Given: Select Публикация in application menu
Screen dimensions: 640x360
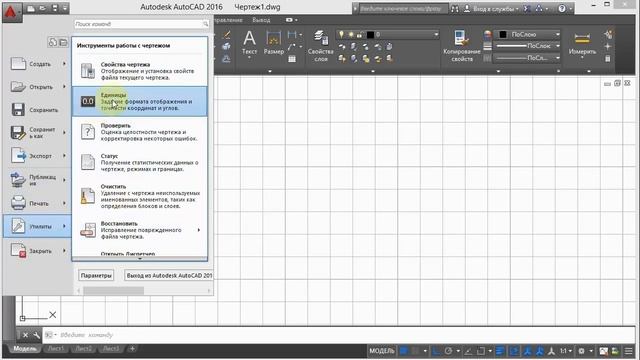Looking at the screenshot, I should (37, 180).
